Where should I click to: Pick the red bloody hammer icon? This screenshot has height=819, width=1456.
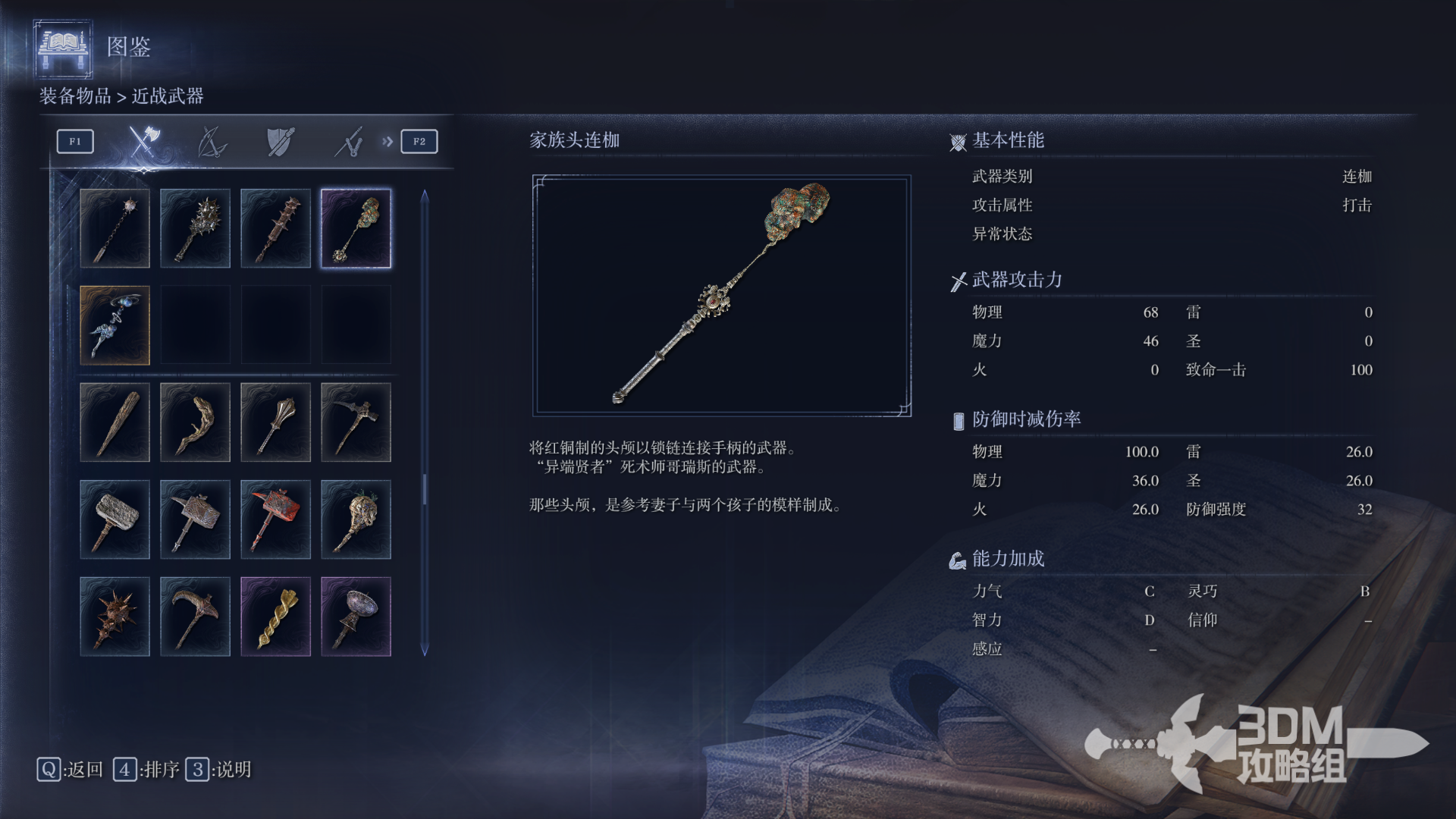click(x=275, y=519)
